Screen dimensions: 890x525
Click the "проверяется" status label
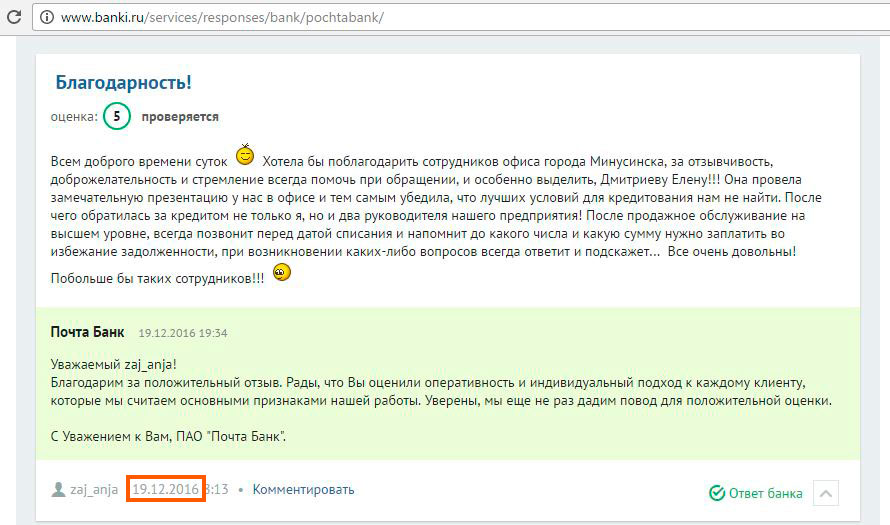[x=180, y=117]
